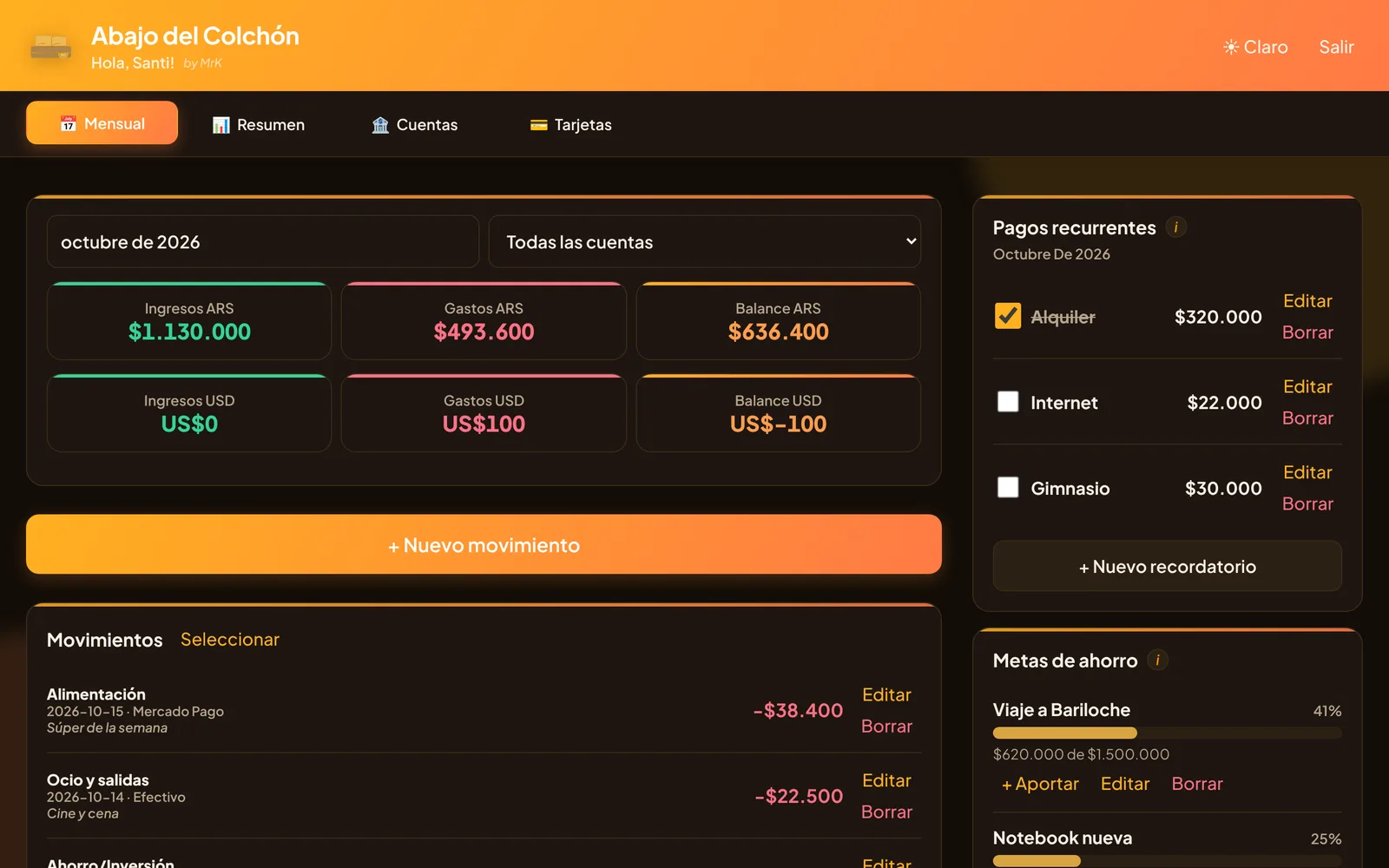Switch theme with the Claro toggle
1389x868 pixels.
click(1255, 47)
